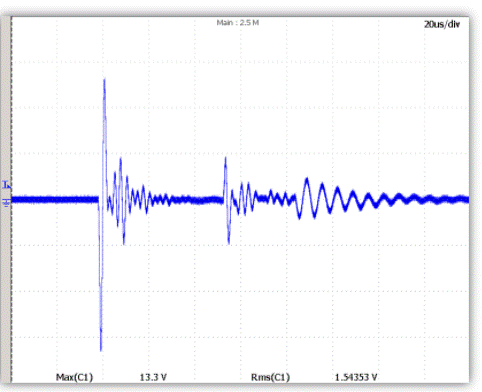
Task: Click the second tallest peak in the first burst ringing
Action: [x=120, y=159]
